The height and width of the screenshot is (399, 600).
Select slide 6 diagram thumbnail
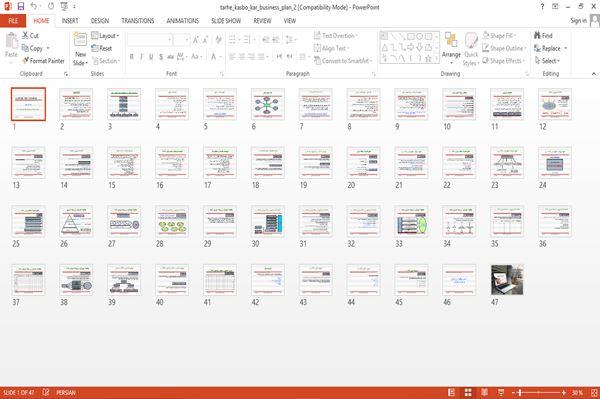268,104
